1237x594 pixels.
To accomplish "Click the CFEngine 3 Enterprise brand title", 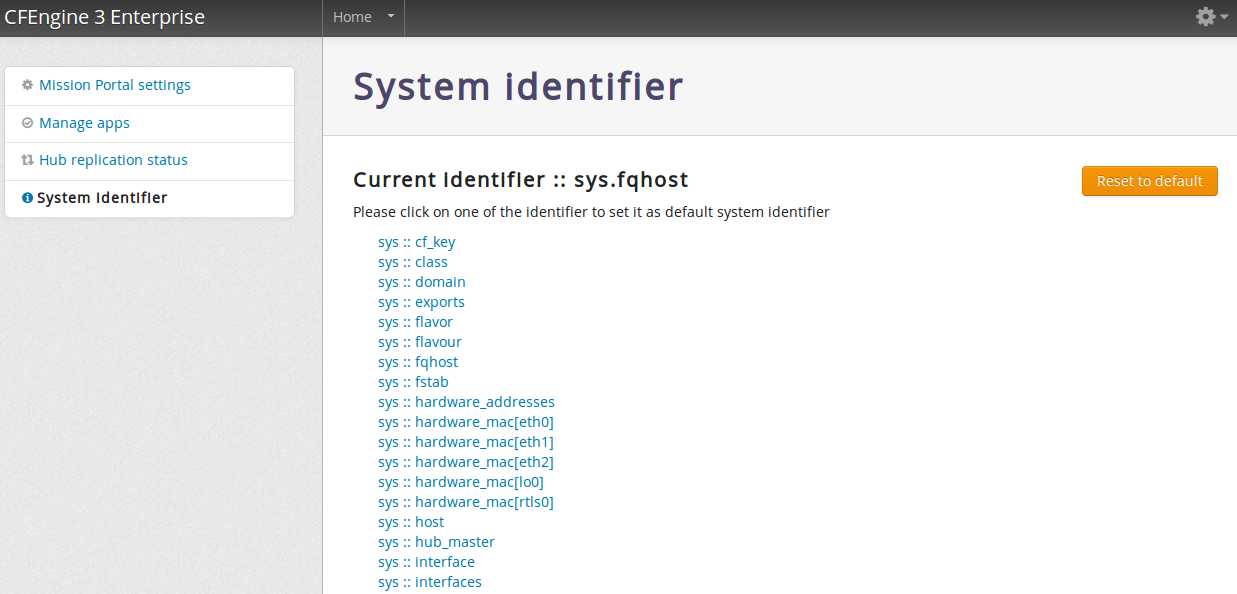I will click(x=105, y=17).
